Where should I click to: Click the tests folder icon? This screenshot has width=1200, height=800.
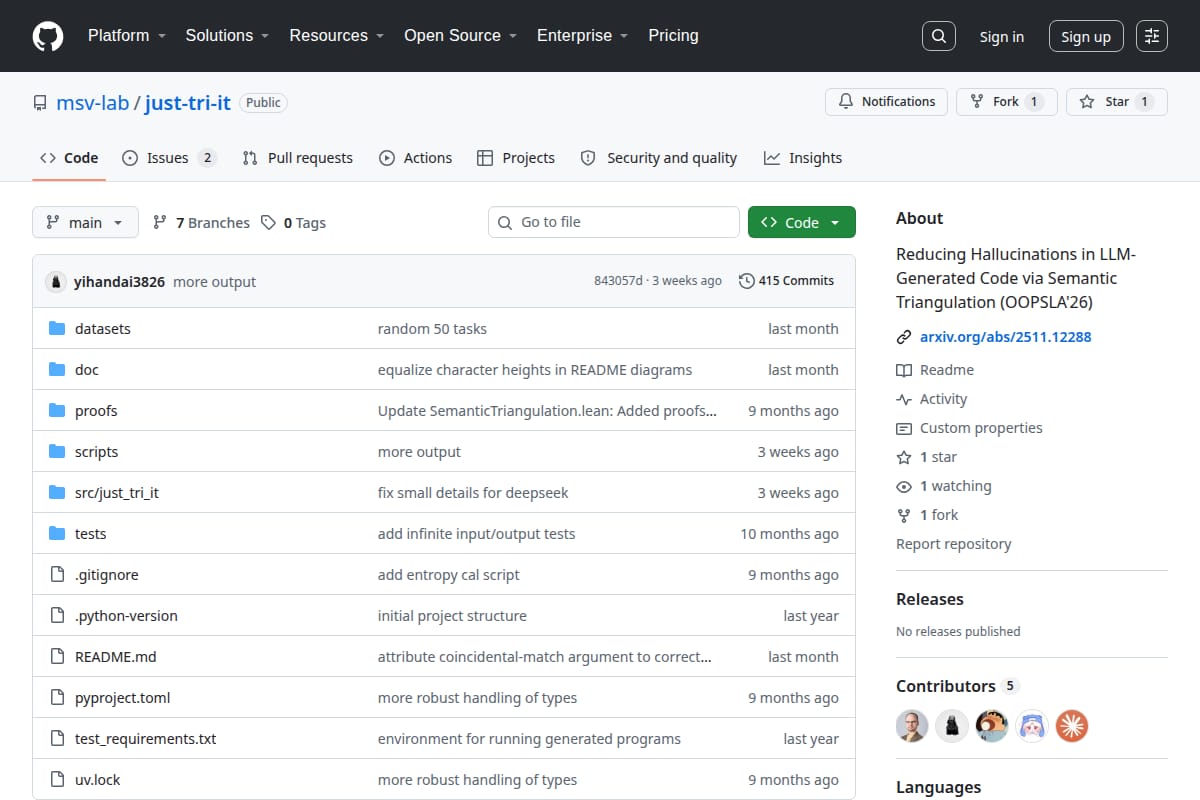click(x=57, y=534)
